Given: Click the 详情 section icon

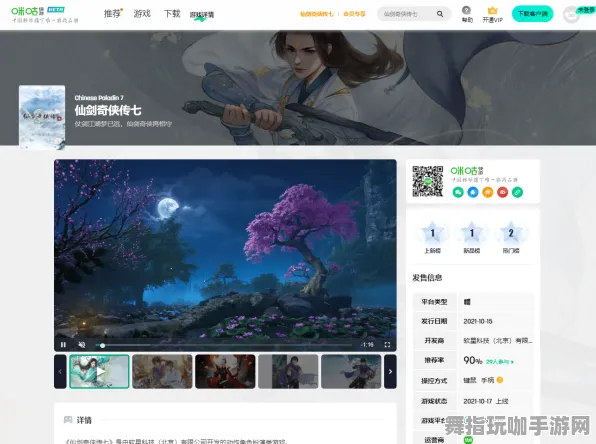Looking at the screenshot, I should tap(68, 420).
